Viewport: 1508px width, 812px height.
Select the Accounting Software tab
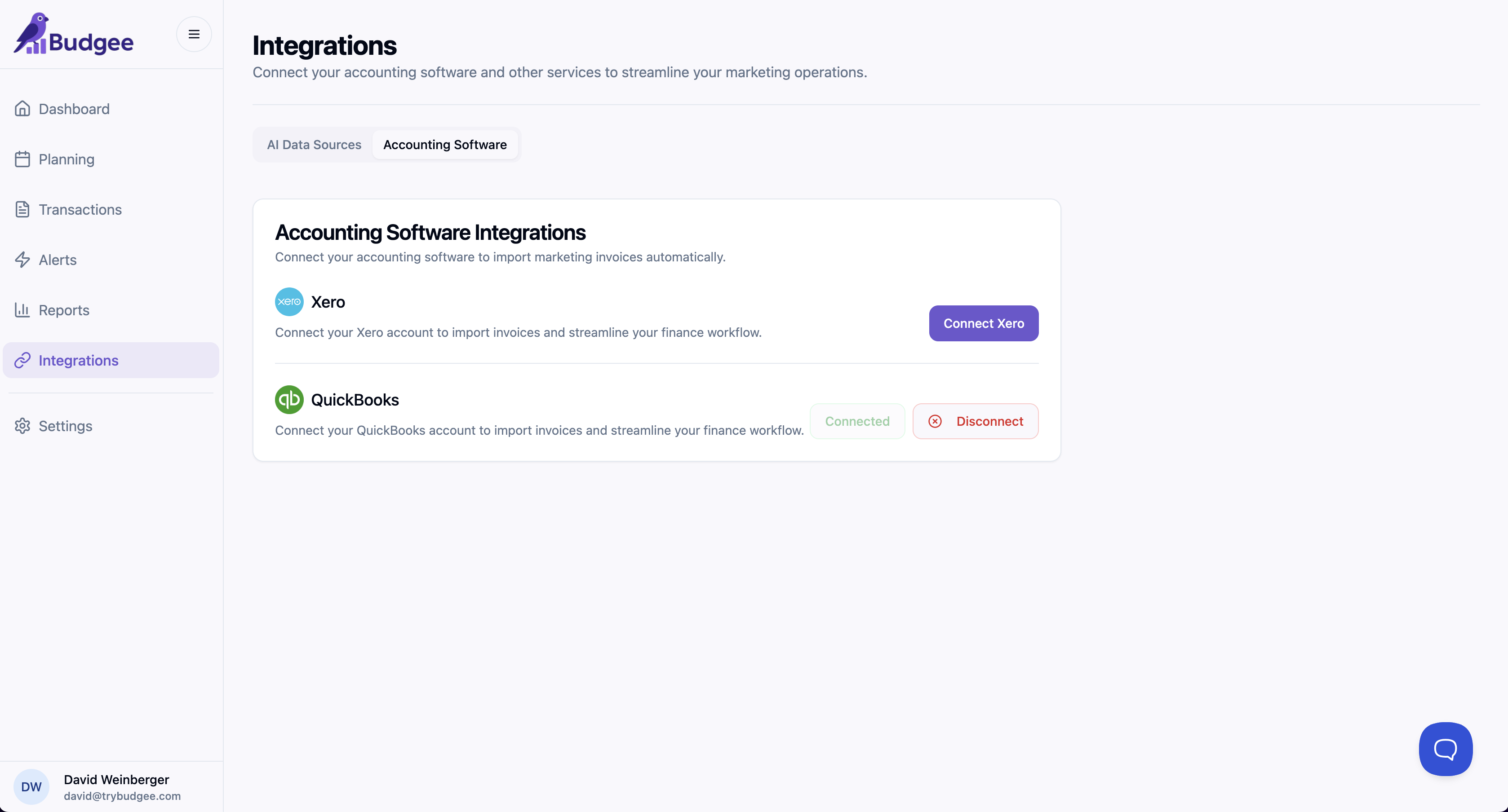tap(445, 145)
